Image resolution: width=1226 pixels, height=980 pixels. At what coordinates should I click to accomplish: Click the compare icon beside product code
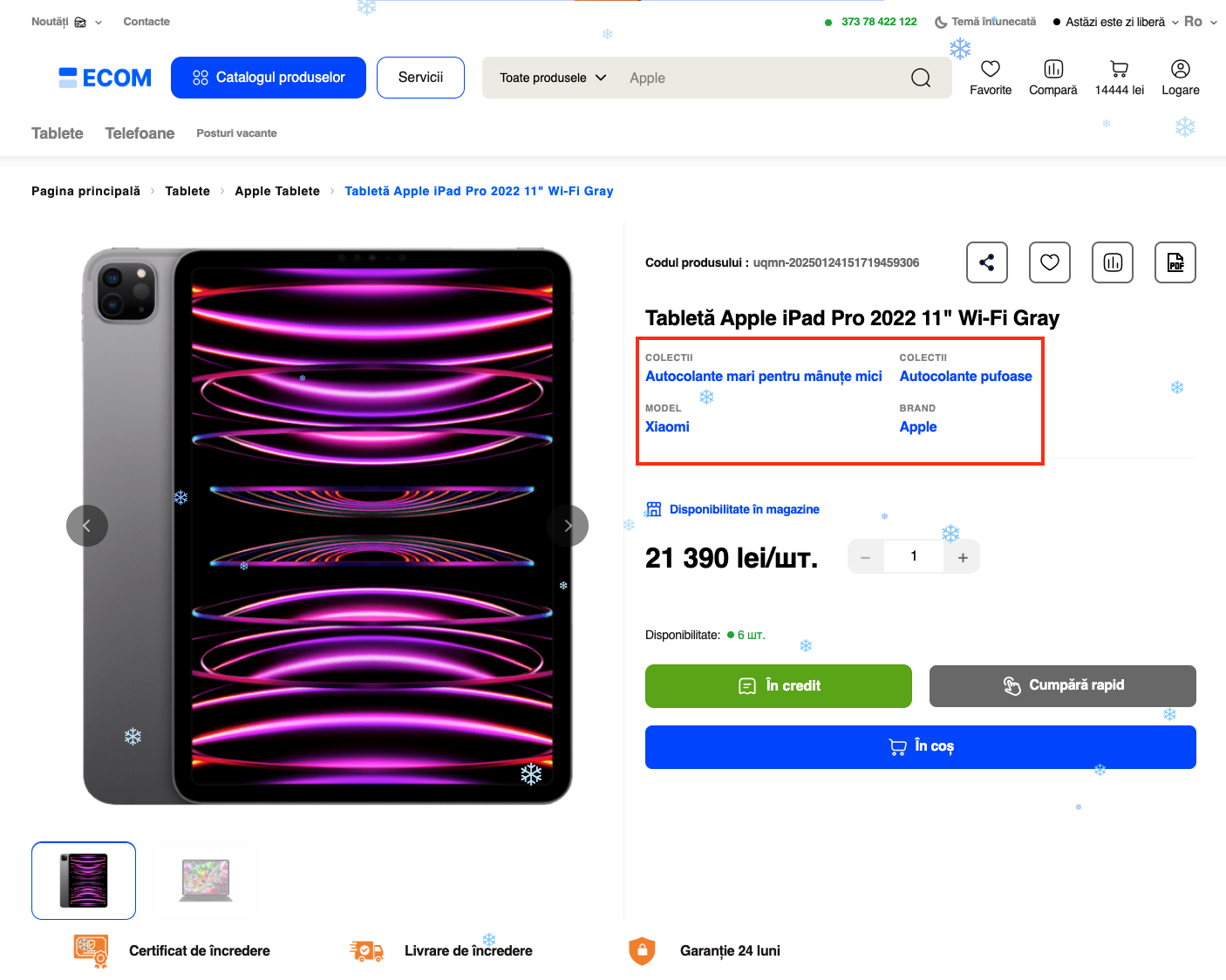[x=1112, y=262]
